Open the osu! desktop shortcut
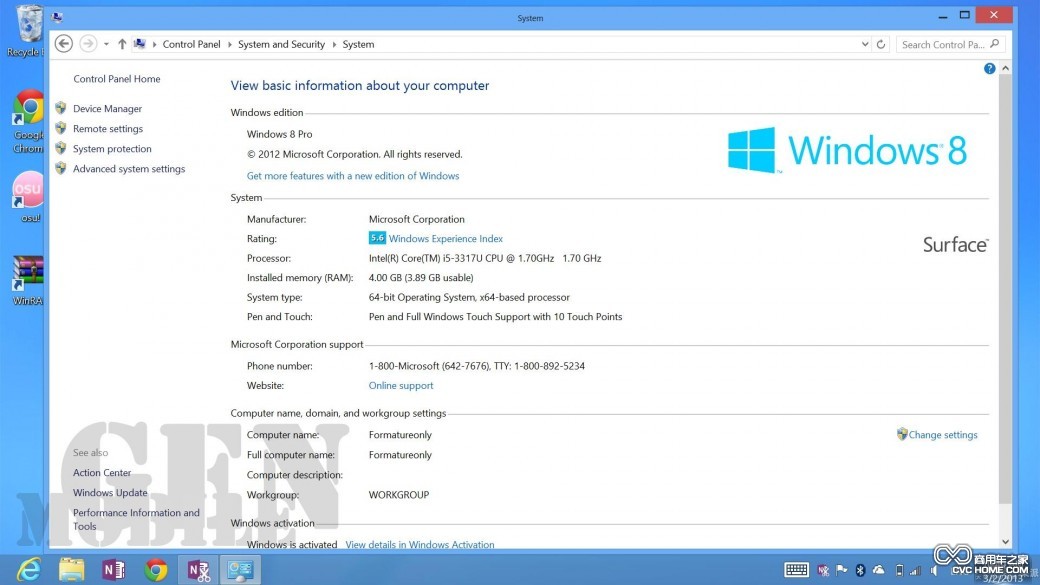The width and height of the screenshot is (1040, 585). 29,197
